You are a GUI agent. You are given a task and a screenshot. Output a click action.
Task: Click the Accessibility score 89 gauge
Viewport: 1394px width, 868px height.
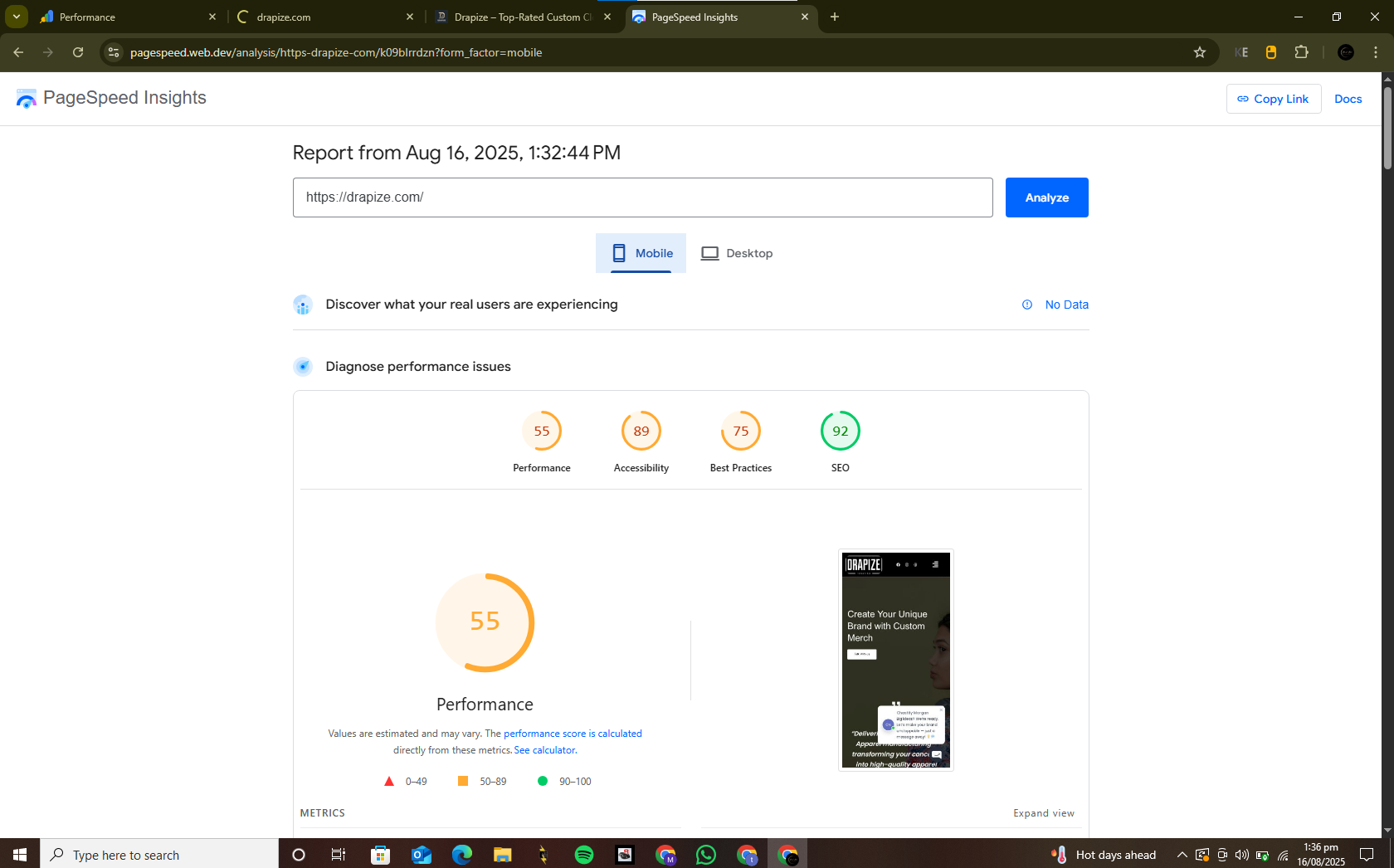tap(641, 432)
